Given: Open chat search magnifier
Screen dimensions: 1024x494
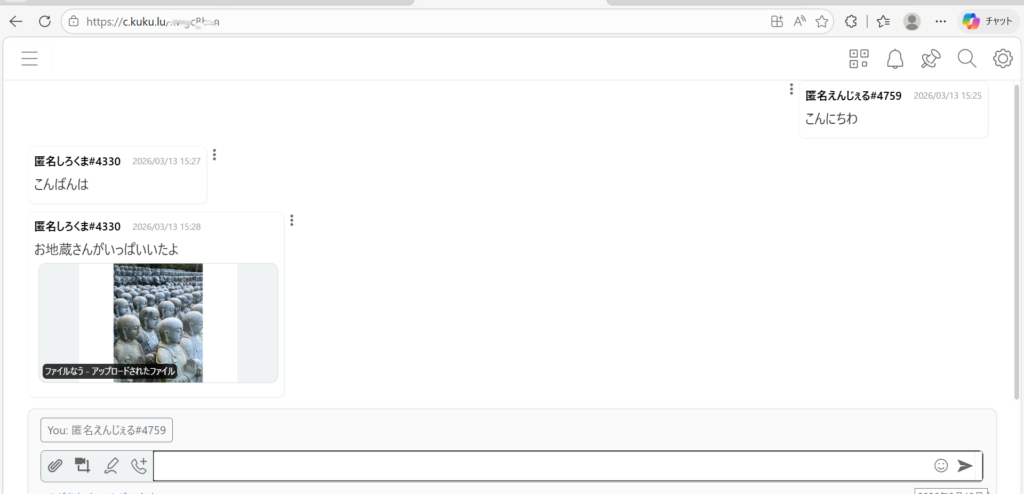Looking at the screenshot, I should click(x=967, y=59).
